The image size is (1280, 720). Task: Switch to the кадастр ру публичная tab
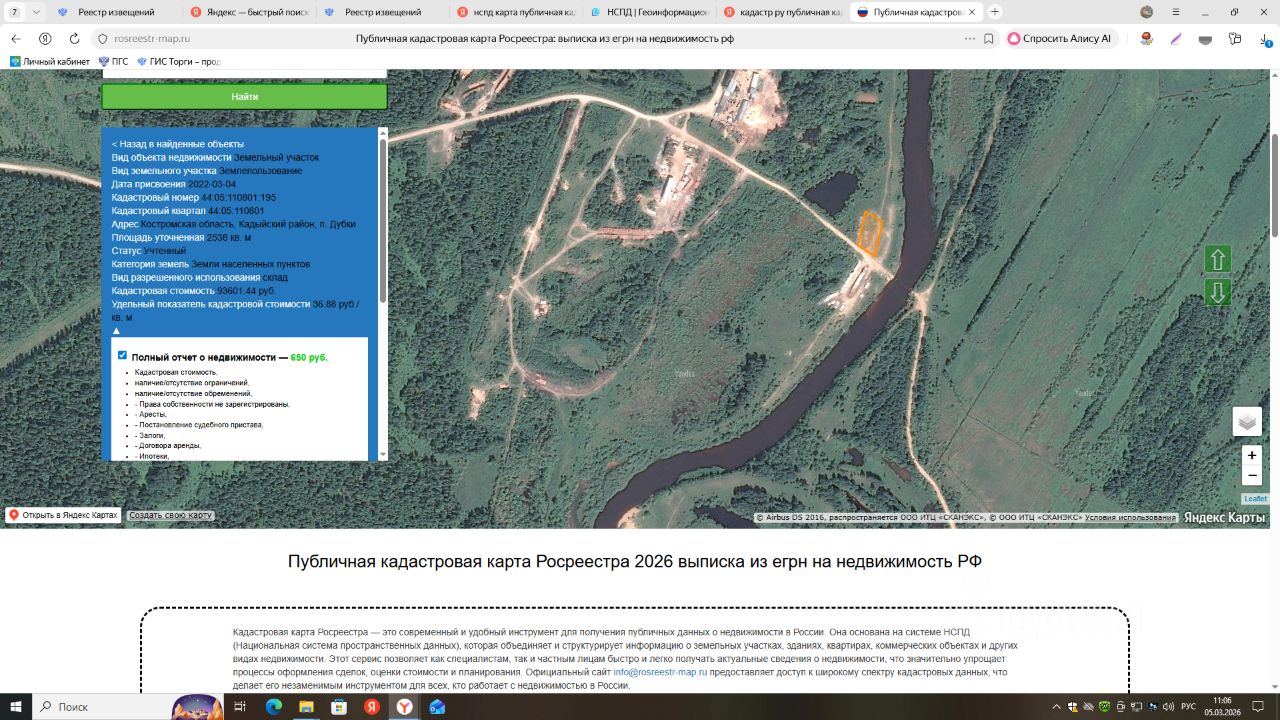pyautogui.click(x=781, y=12)
